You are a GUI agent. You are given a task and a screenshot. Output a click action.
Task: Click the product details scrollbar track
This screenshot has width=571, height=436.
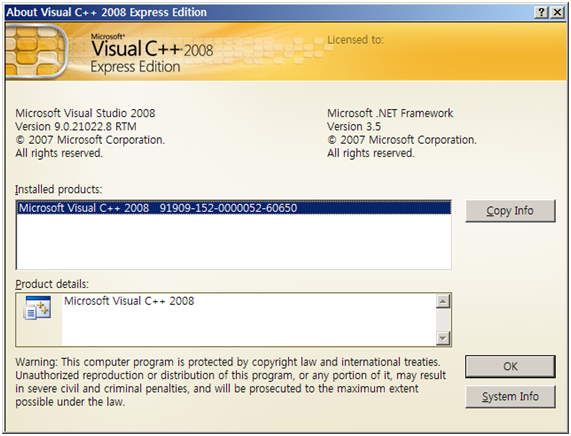click(x=443, y=319)
